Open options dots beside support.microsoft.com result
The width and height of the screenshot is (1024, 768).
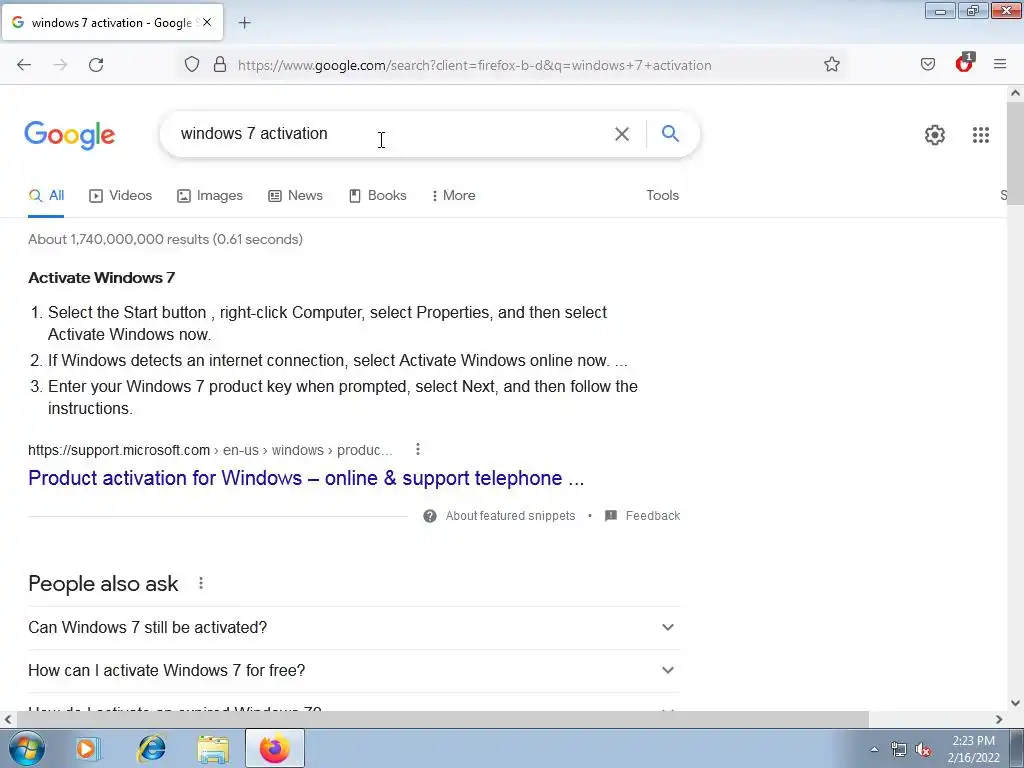[418, 449]
